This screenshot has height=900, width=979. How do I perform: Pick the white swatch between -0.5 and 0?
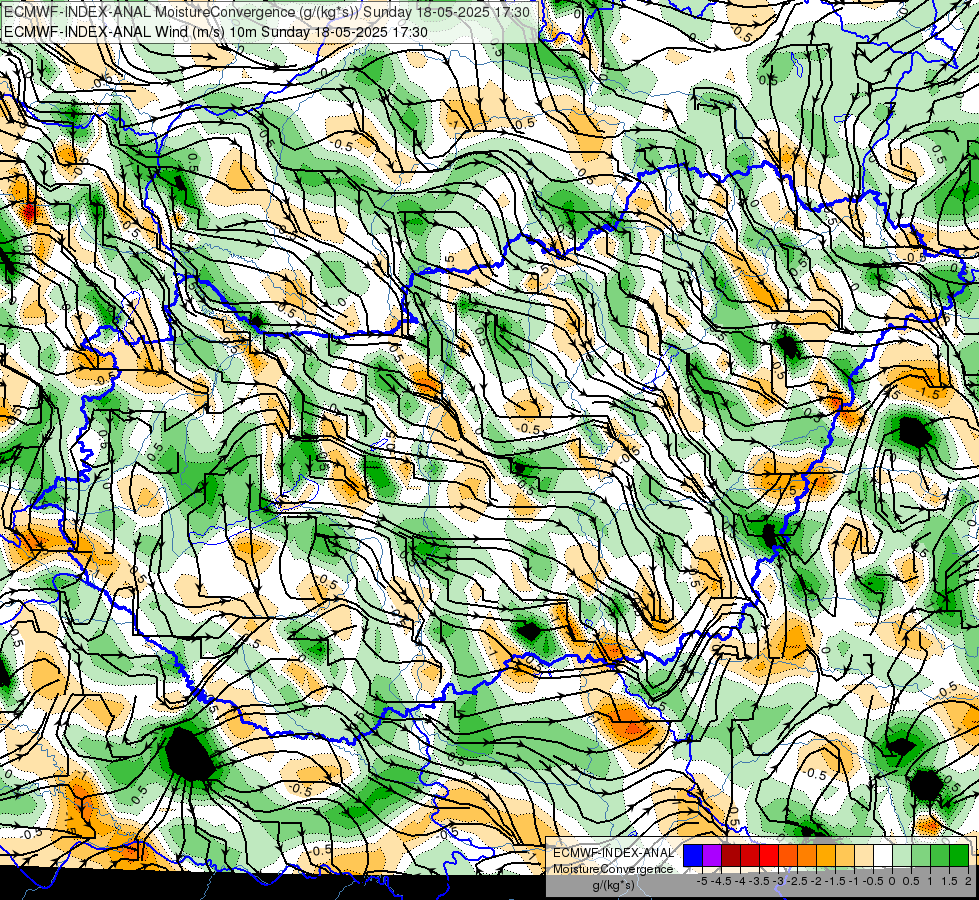(883, 856)
